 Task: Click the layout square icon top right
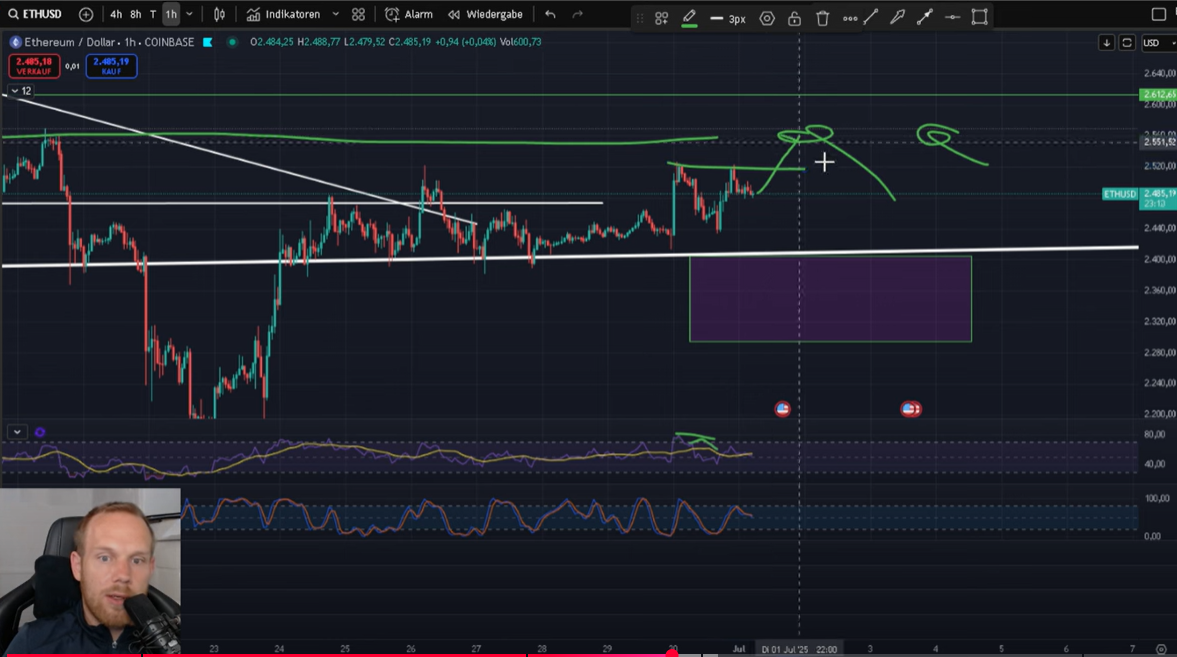[x=1158, y=14]
